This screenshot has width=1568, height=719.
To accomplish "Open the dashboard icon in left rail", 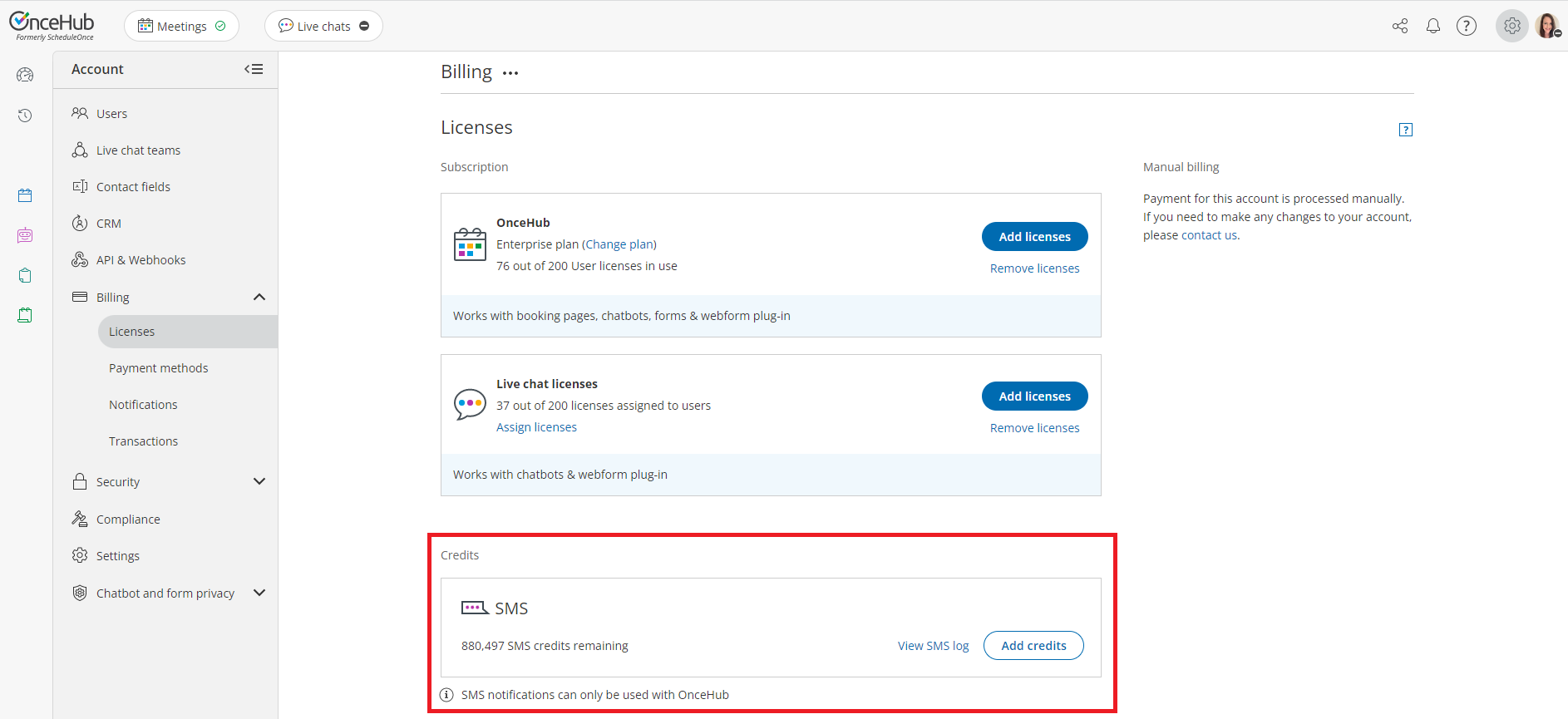I will 25,75.
